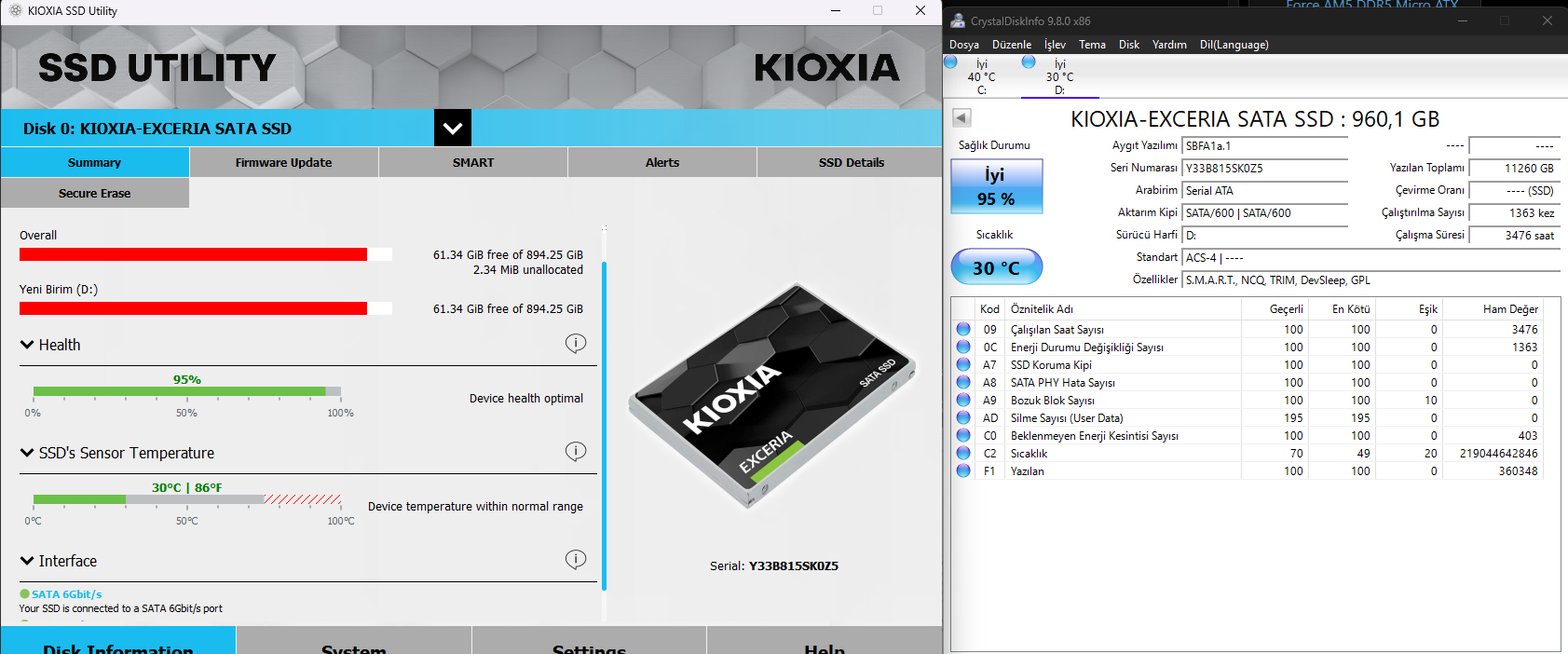The height and width of the screenshot is (654, 1568).
Task: Open the Disk Information bottom tab
Action: point(118,641)
